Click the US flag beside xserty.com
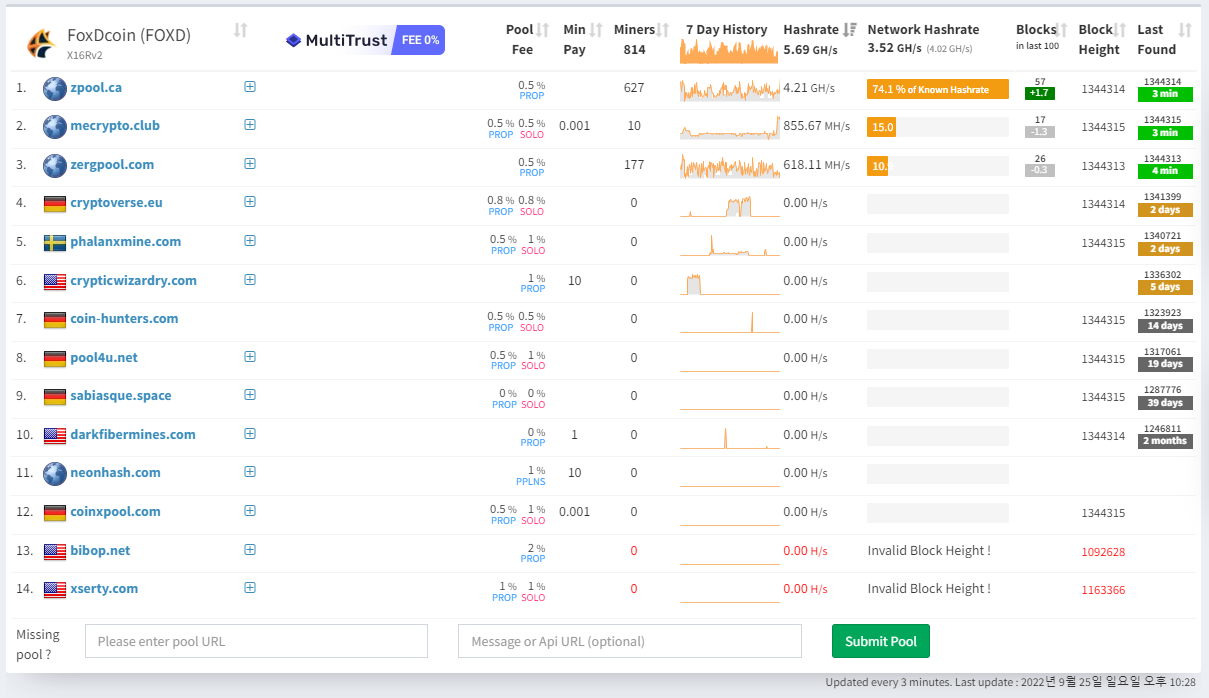Viewport: 1209px width, 698px height. pyautogui.click(x=55, y=590)
